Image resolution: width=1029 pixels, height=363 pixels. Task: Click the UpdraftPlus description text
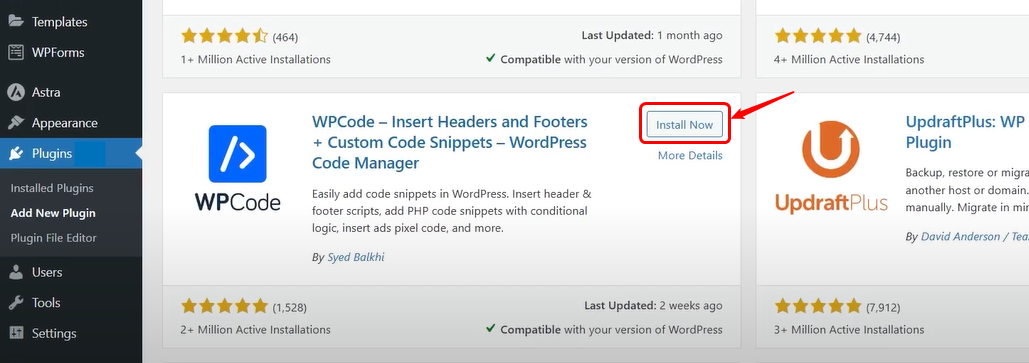[x=967, y=190]
